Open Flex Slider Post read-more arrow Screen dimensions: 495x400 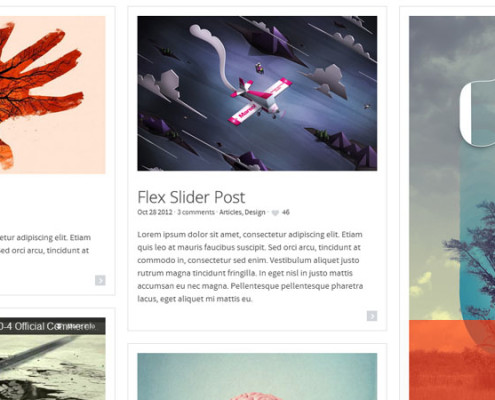(x=372, y=316)
